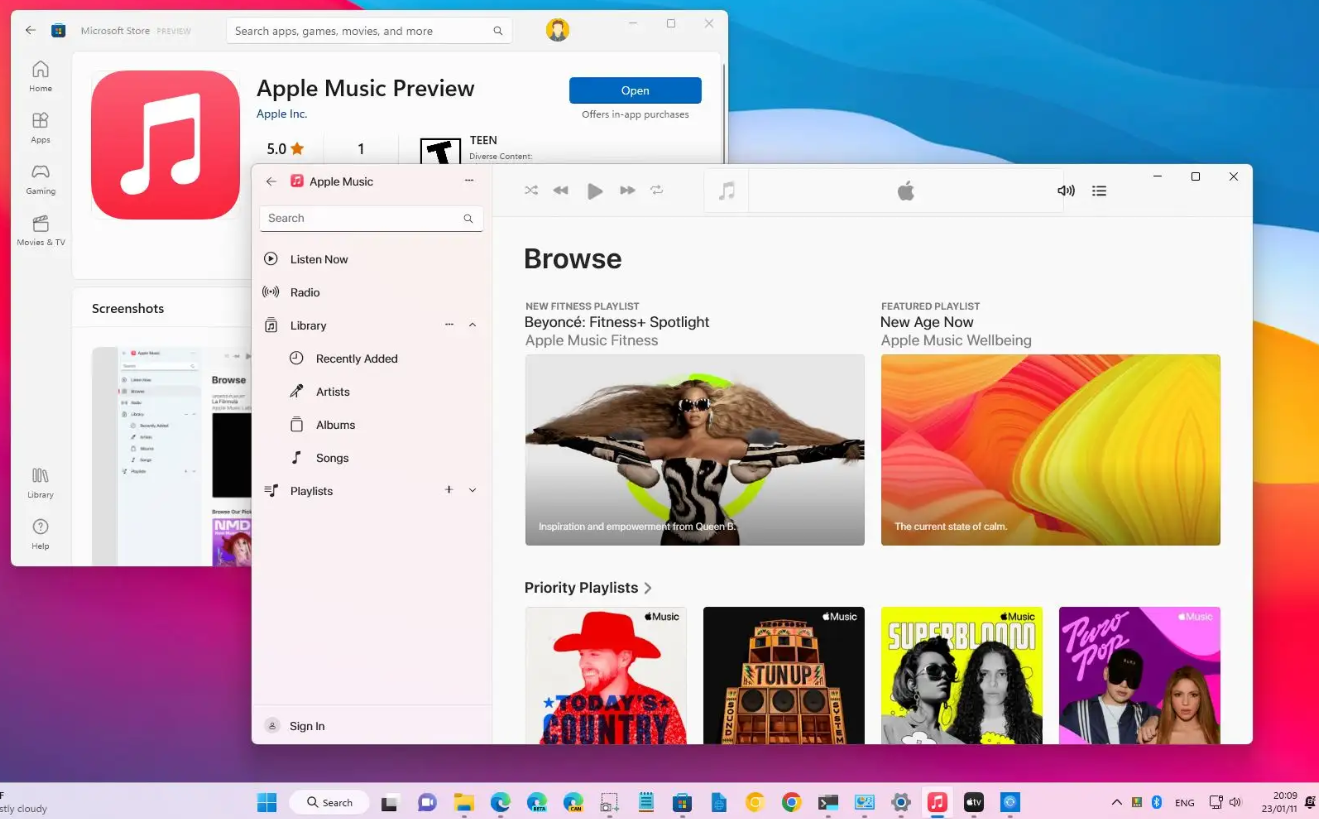Click Apple Music Preview app icon in Store
1319x819 pixels.
tap(165, 144)
